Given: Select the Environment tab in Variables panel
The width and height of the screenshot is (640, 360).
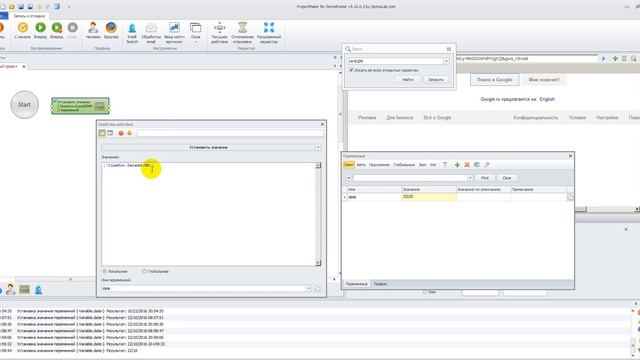Looking at the screenshot, I should tap(379, 165).
